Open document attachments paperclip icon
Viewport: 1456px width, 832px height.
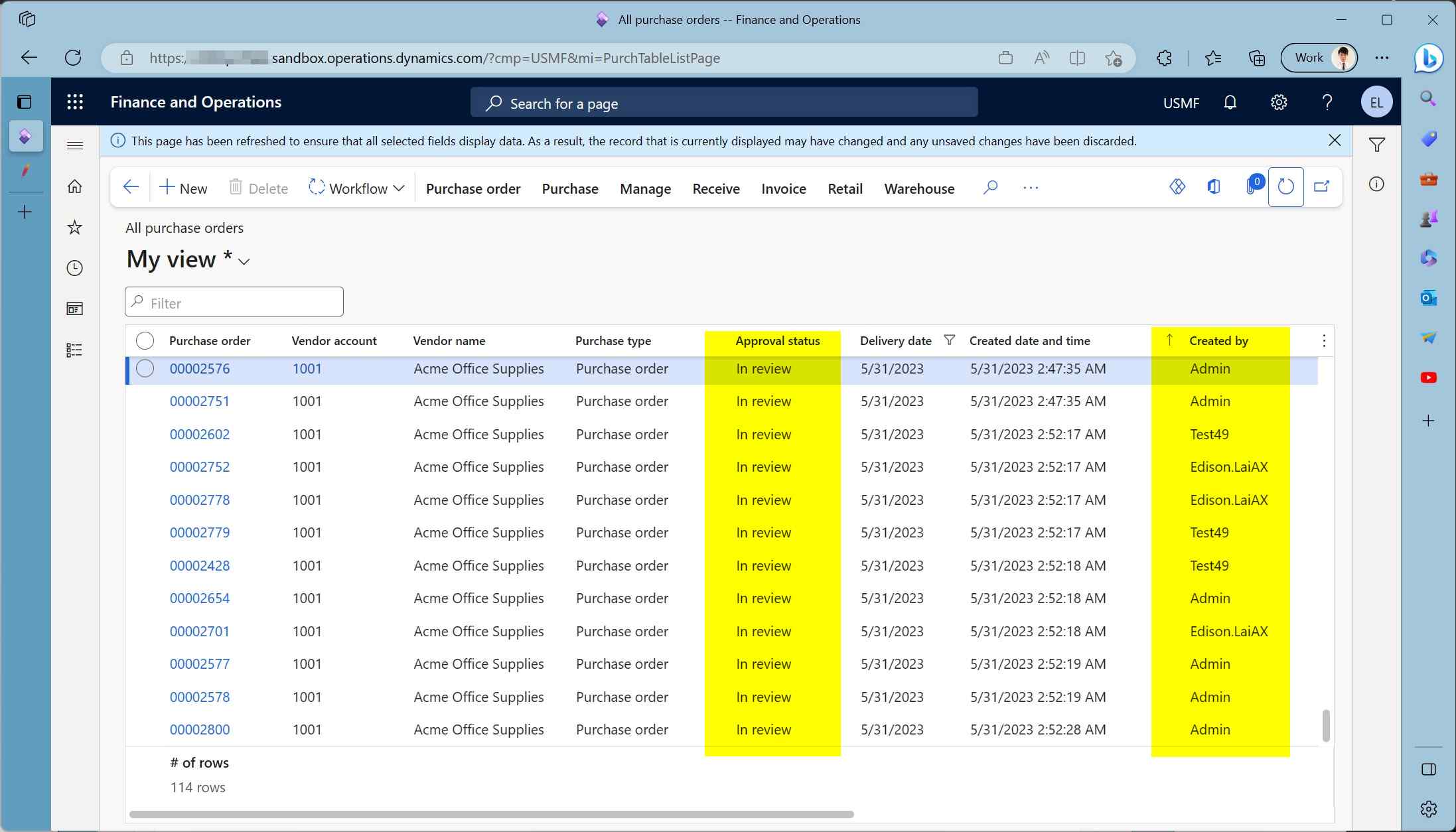(1252, 186)
